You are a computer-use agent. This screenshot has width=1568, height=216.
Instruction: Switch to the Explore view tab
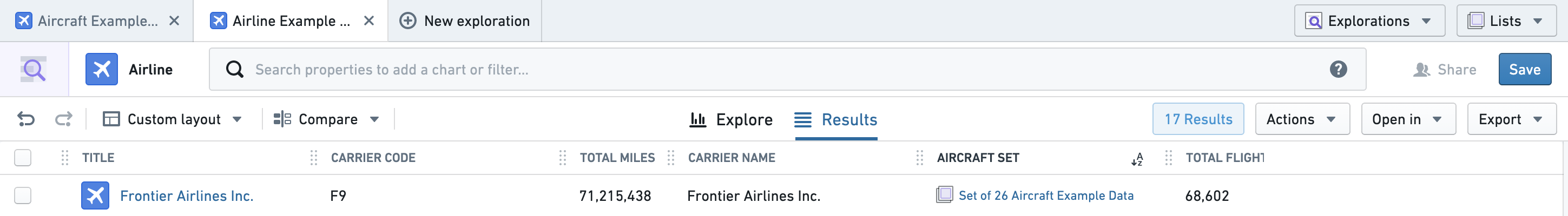point(730,119)
